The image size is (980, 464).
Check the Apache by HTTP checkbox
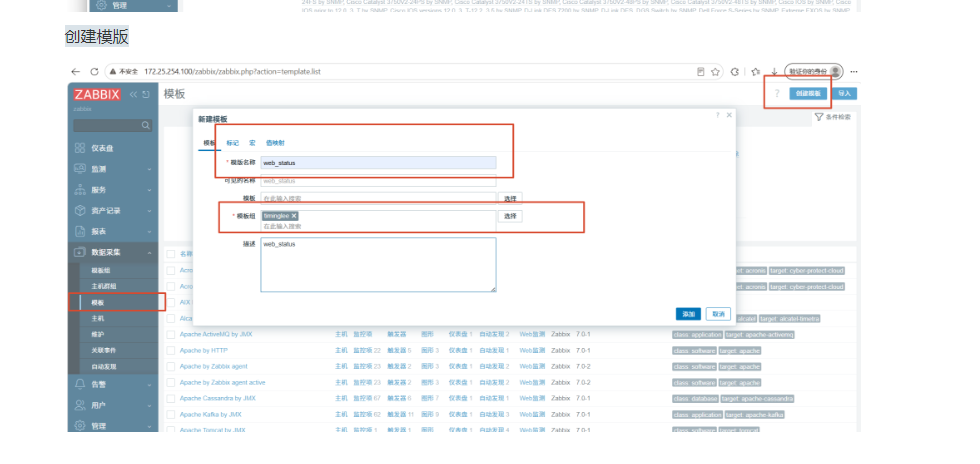(171, 350)
